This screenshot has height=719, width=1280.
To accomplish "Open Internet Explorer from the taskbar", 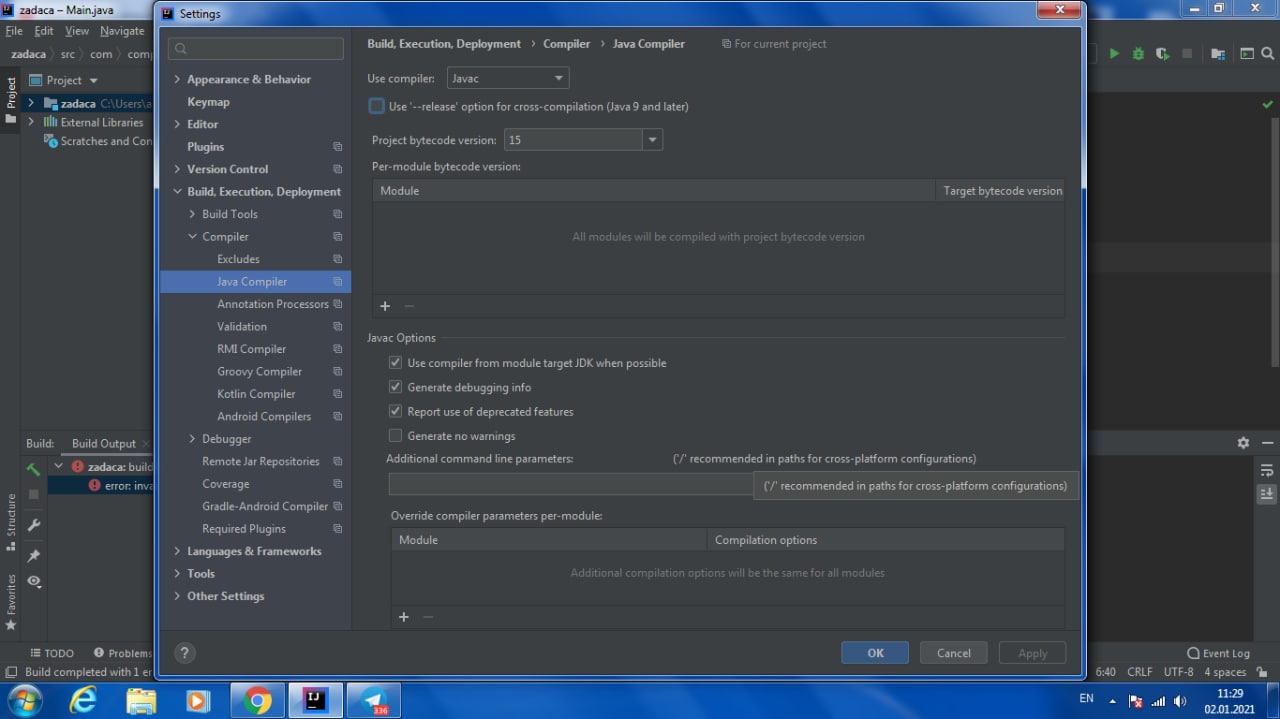I will click(x=83, y=700).
